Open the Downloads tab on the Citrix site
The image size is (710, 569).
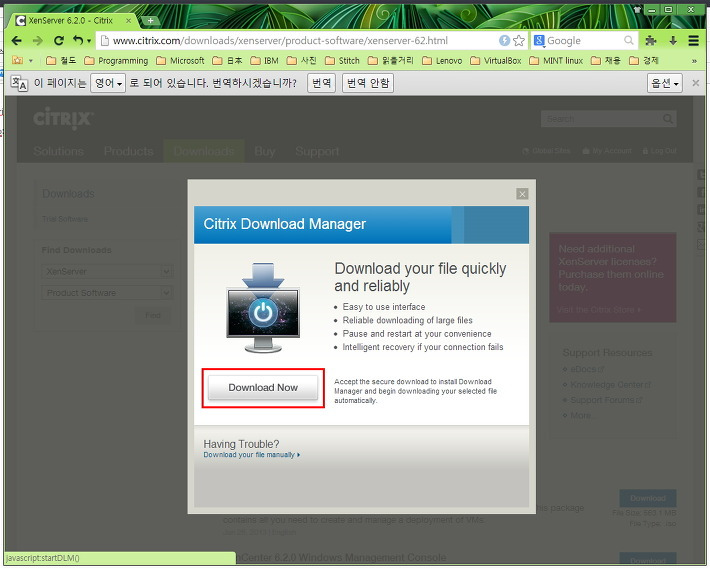pos(204,151)
